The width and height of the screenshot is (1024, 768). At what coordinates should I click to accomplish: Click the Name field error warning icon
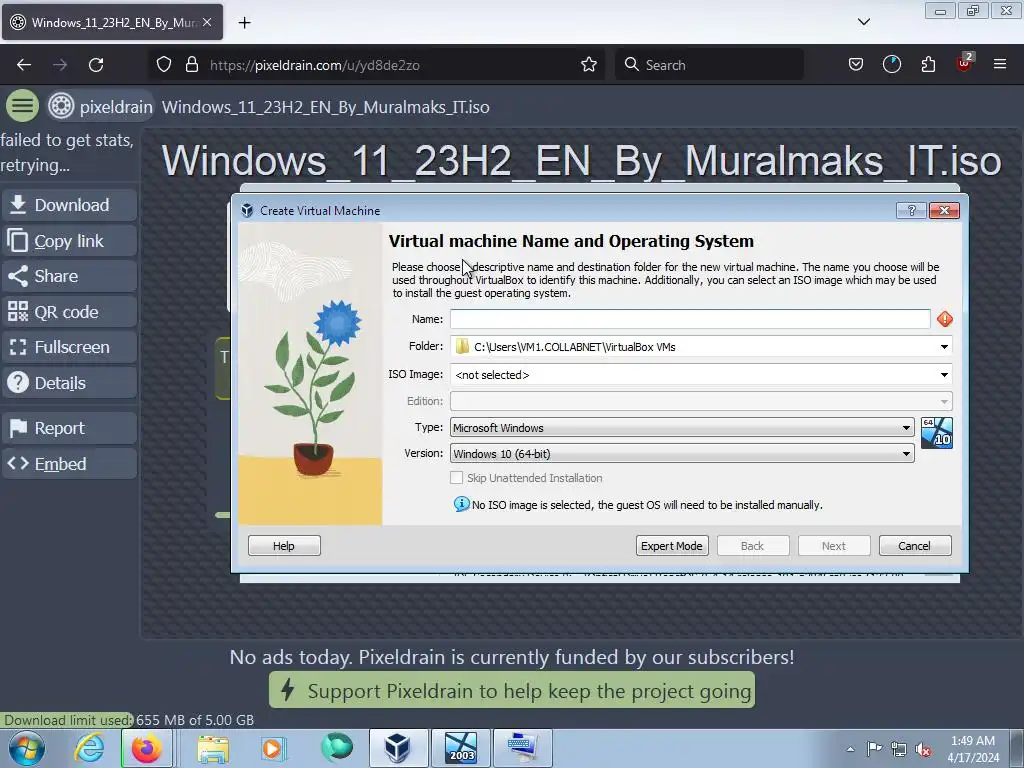(x=944, y=319)
